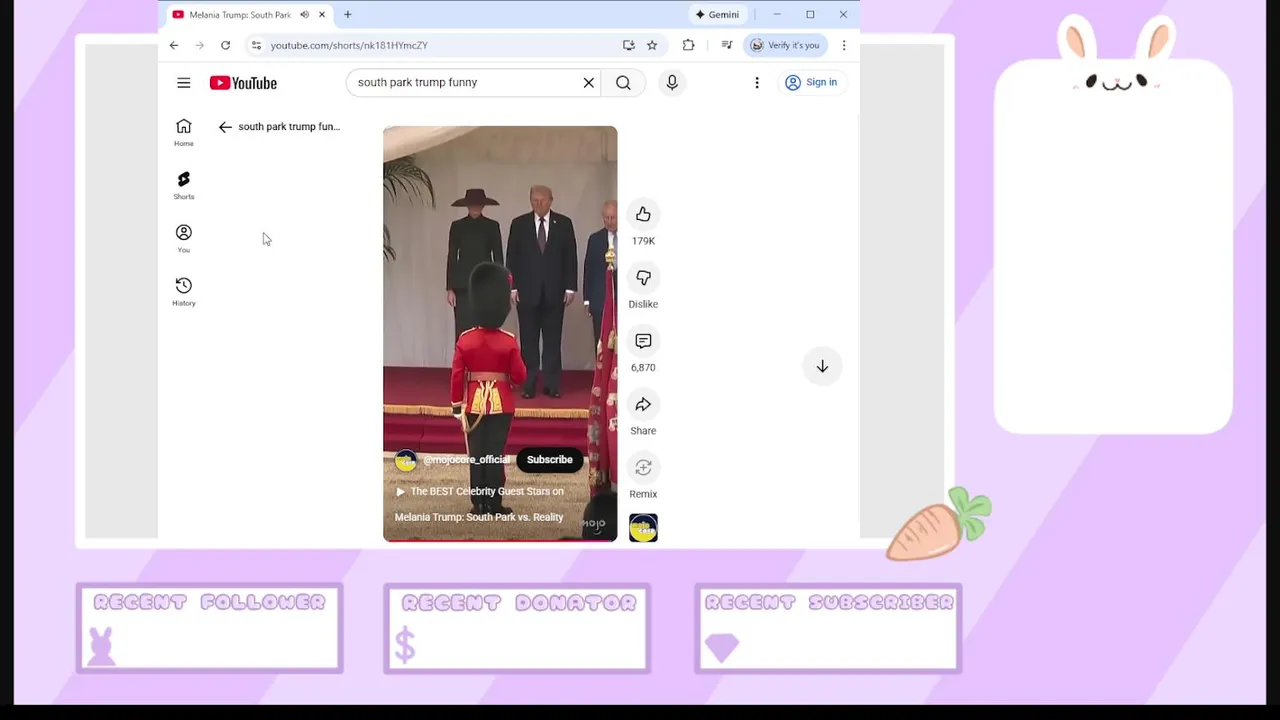1280x720 pixels.
Task: Open Chrome three-dot menu
Action: [844, 45]
